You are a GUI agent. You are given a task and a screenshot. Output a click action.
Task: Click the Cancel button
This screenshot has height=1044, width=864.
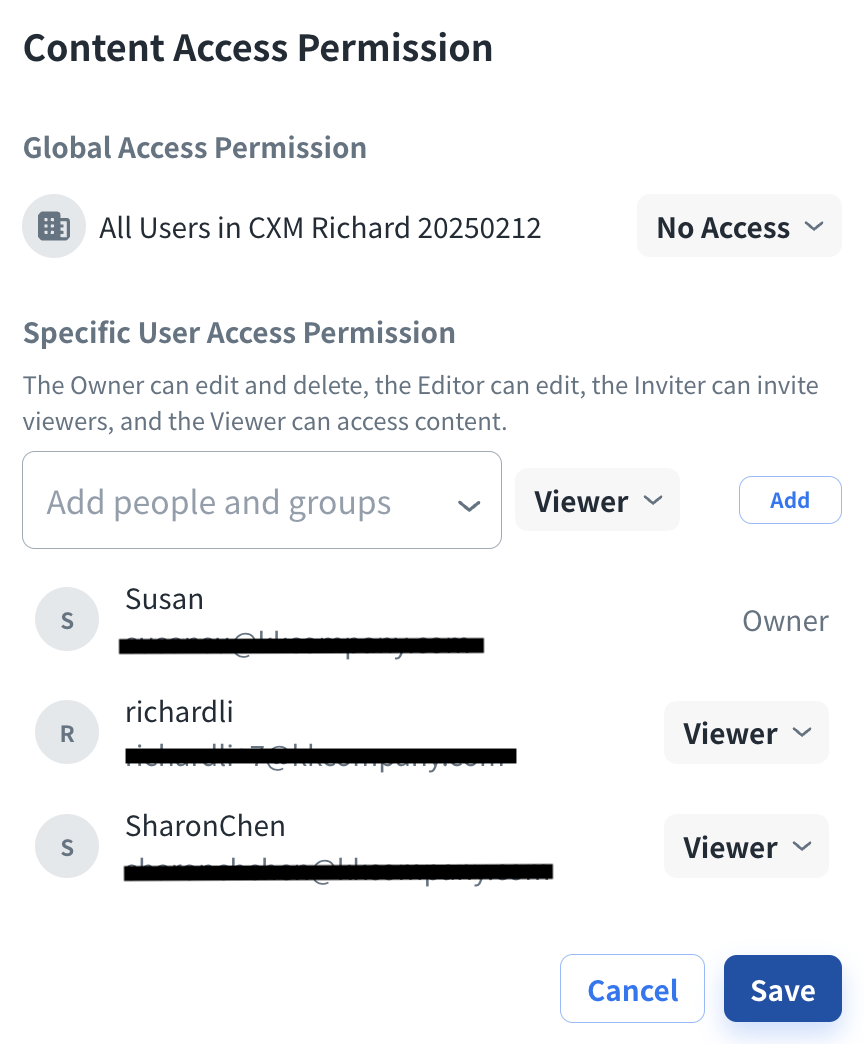(x=632, y=990)
